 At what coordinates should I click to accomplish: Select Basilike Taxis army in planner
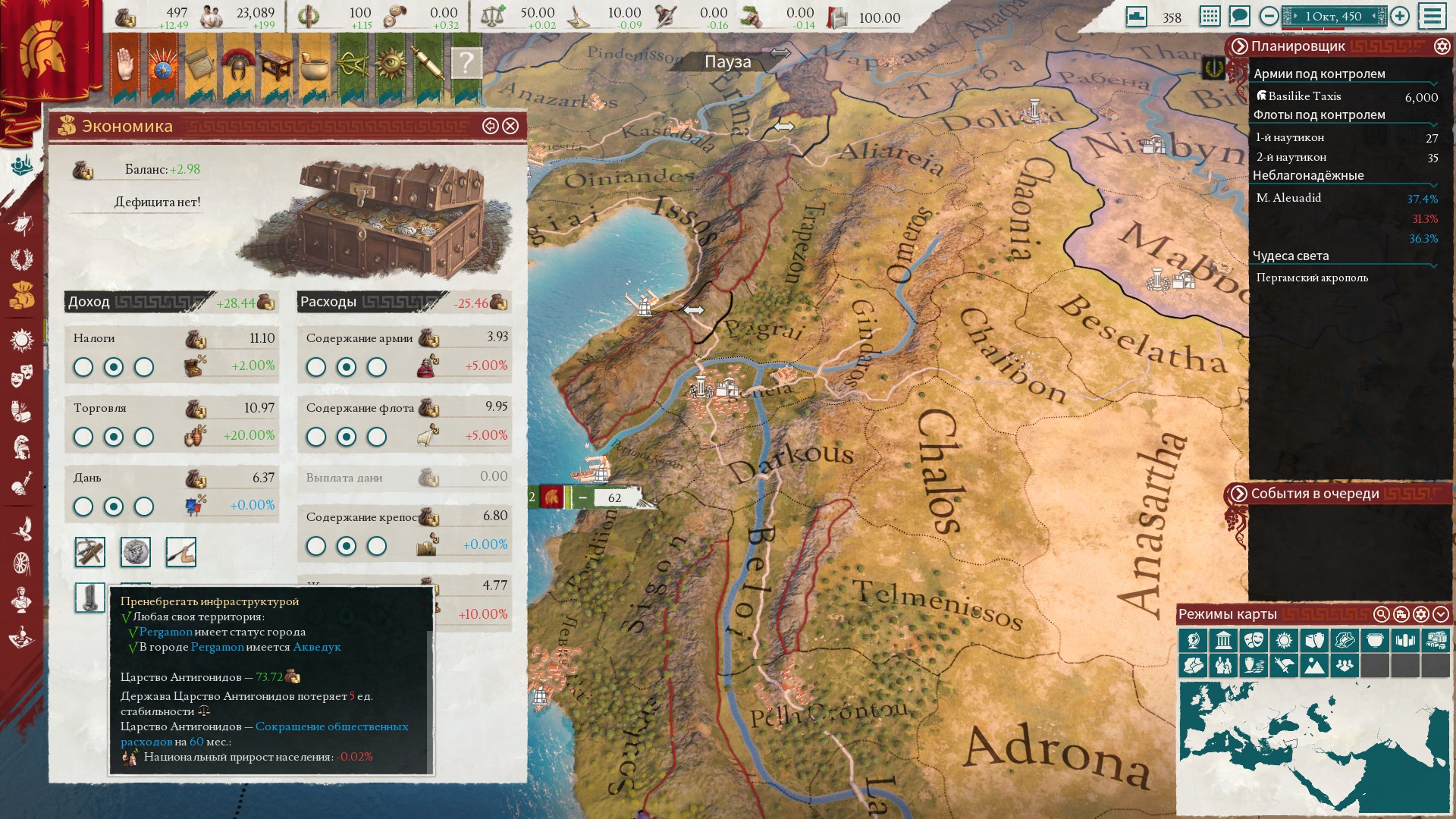coord(1304,96)
